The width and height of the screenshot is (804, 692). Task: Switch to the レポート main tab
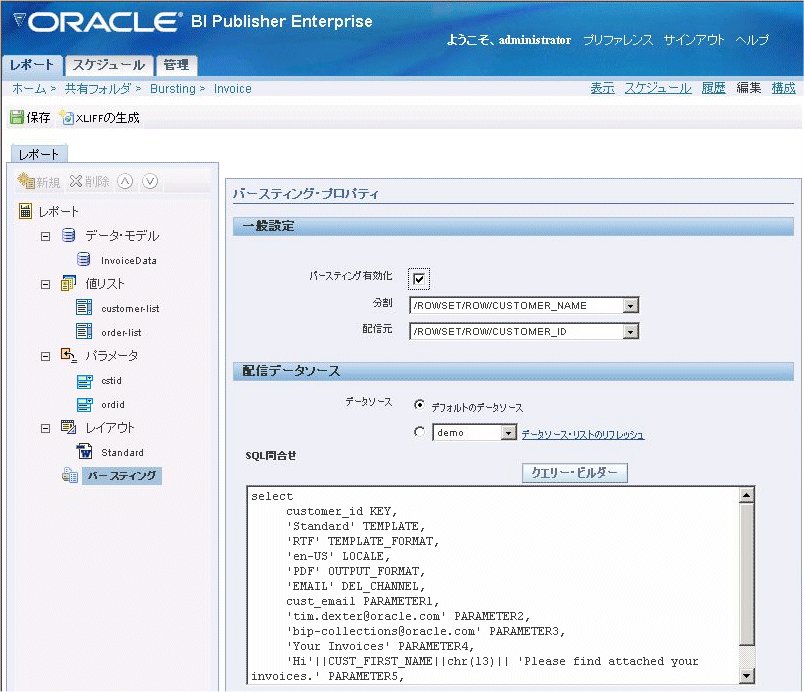pos(32,65)
